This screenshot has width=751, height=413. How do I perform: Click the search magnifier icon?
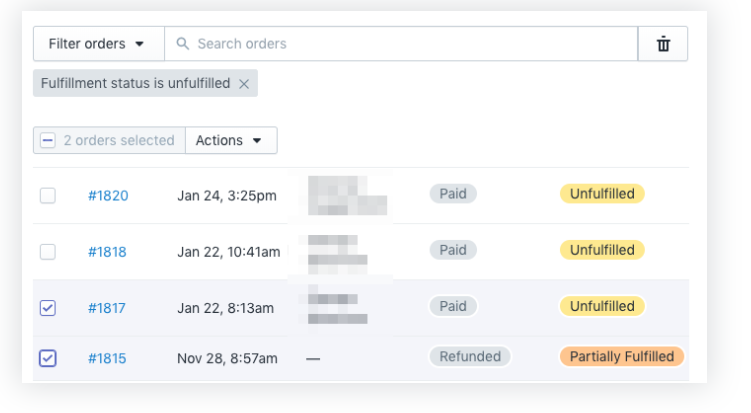[183, 44]
